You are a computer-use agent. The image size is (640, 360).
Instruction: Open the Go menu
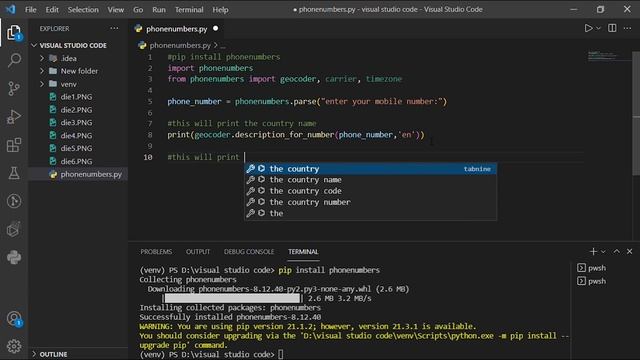138,9
